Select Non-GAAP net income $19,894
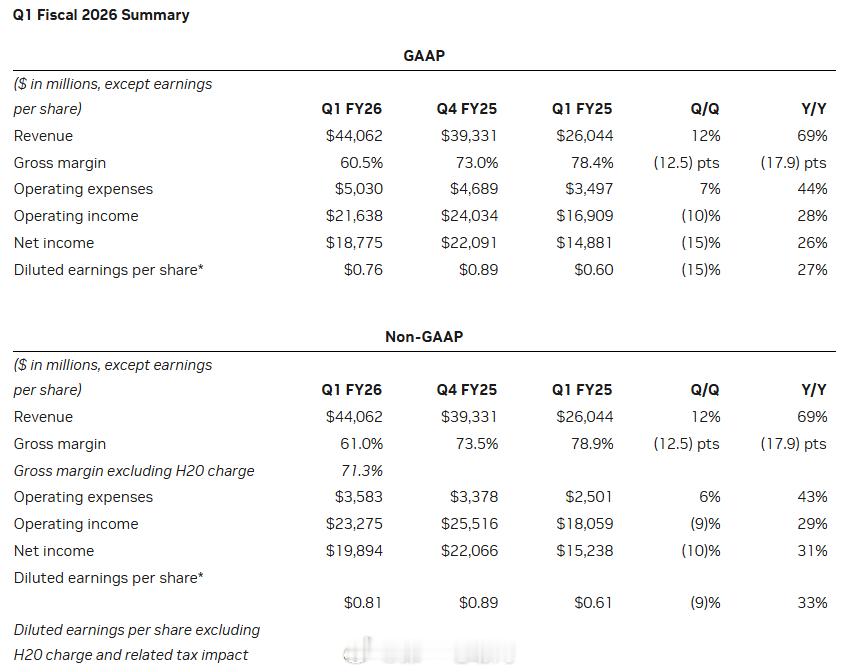The image size is (861, 672). tap(354, 551)
